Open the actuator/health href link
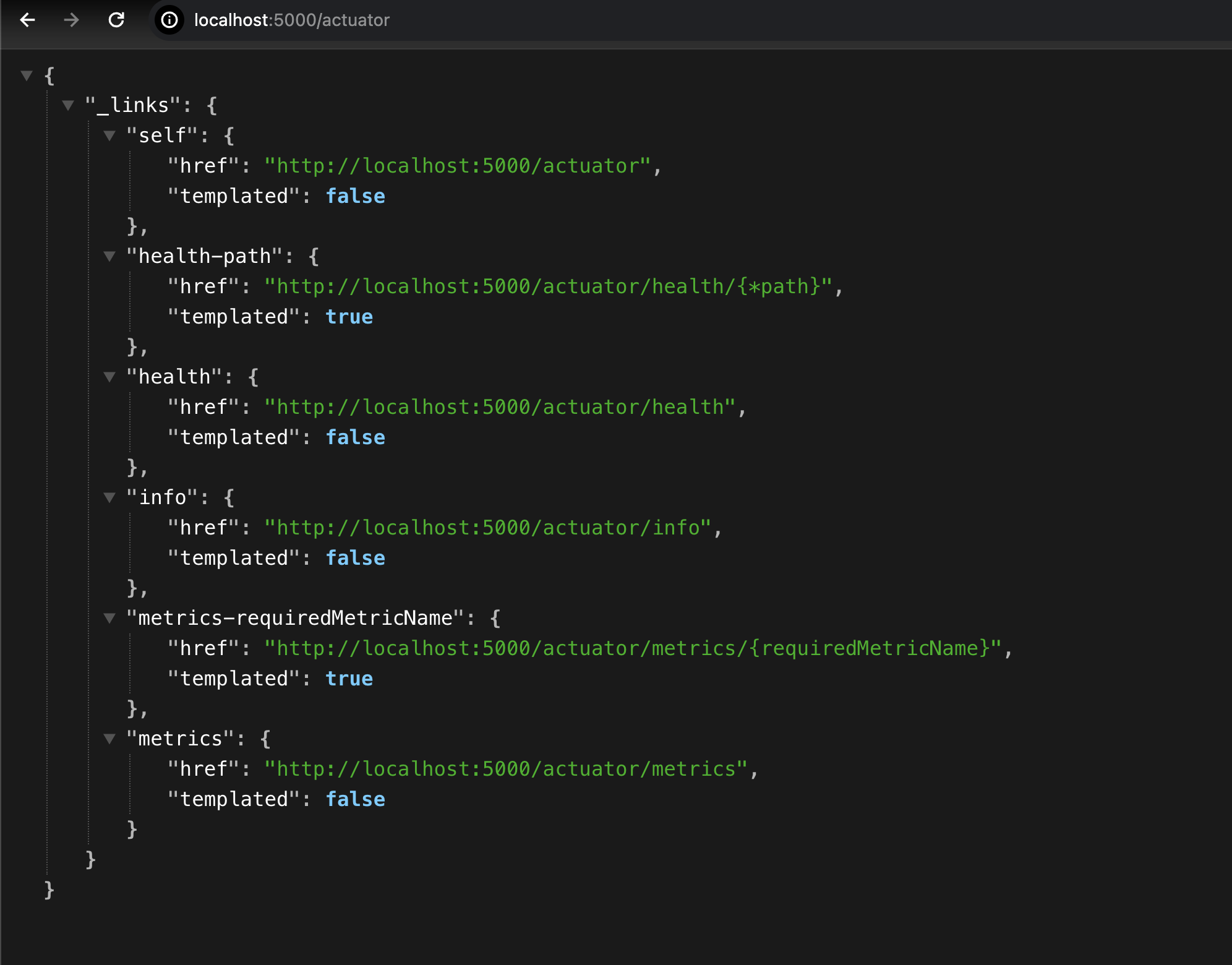 [500, 407]
